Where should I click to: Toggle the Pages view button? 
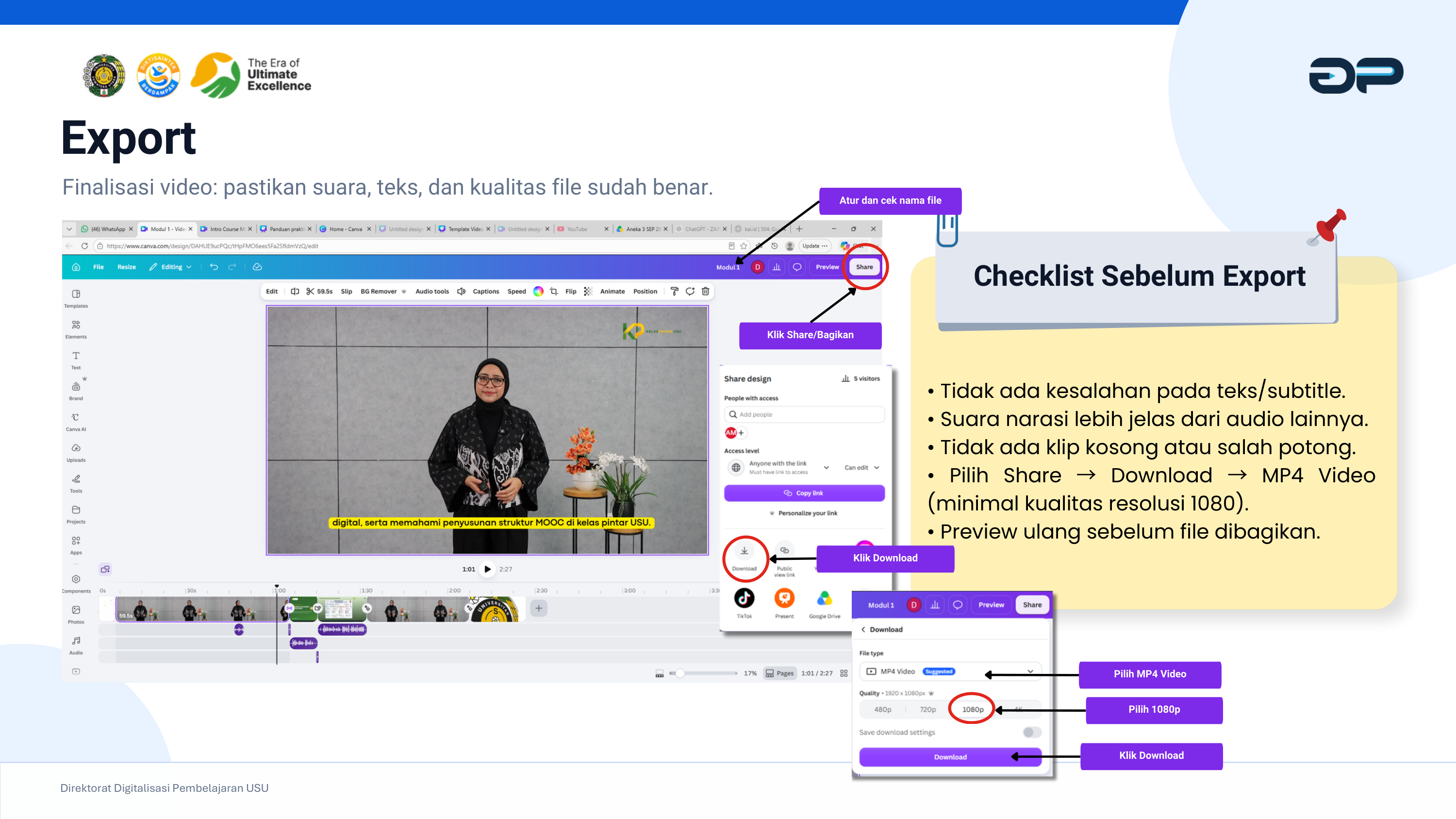pyautogui.click(x=779, y=673)
